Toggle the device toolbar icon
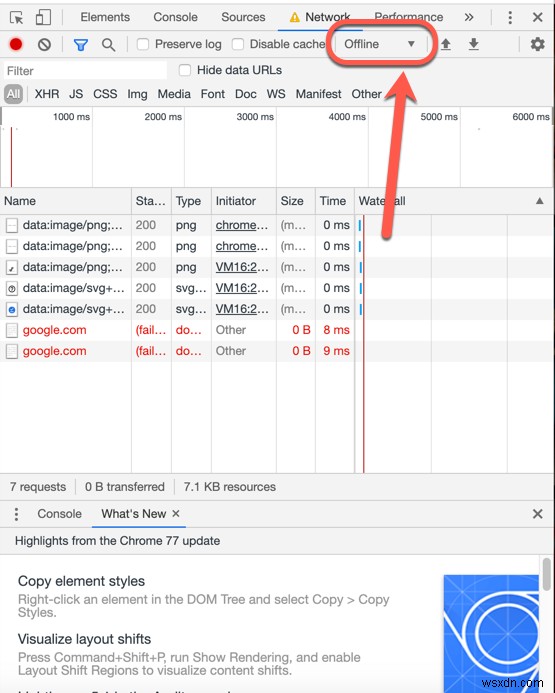The image size is (555, 693). (x=43, y=18)
